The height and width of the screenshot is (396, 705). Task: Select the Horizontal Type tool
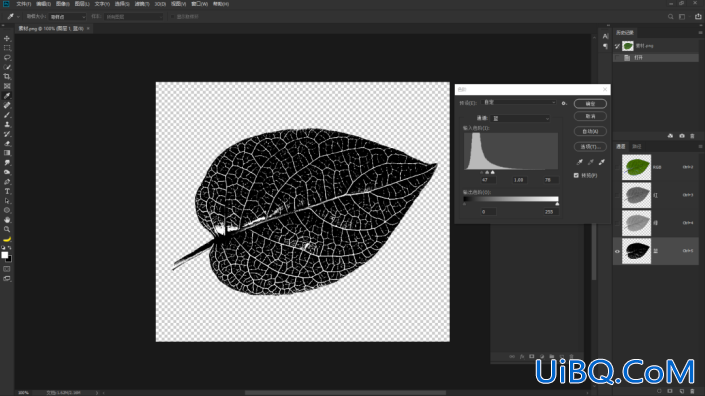tap(7, 191)
